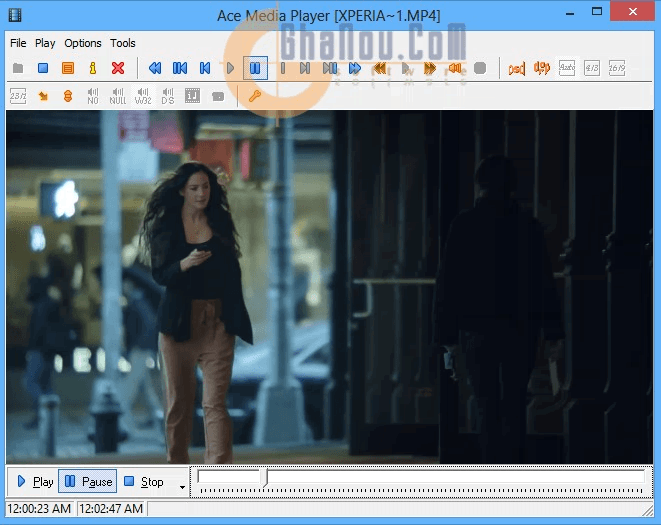This screenshot has height=525, width=661.
Task: Click the blue double-arrow rewind icon
Action: coord(155,68)
